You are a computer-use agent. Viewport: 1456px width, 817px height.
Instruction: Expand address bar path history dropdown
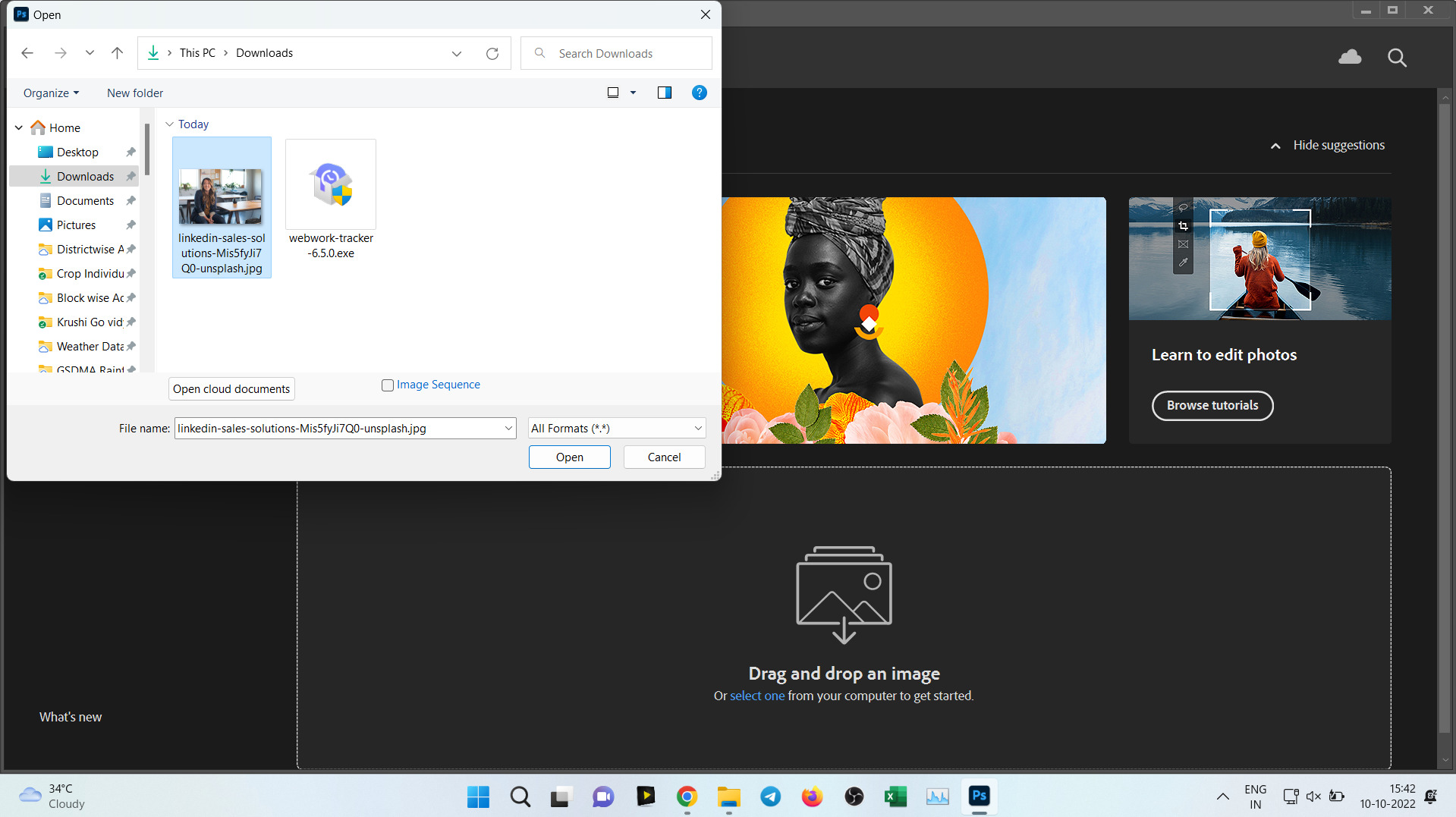click(457, 53)
